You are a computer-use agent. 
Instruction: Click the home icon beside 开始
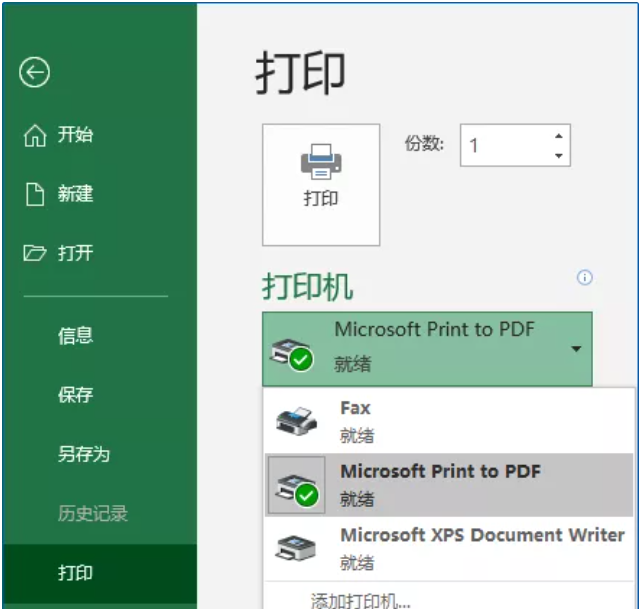(35, 135)
